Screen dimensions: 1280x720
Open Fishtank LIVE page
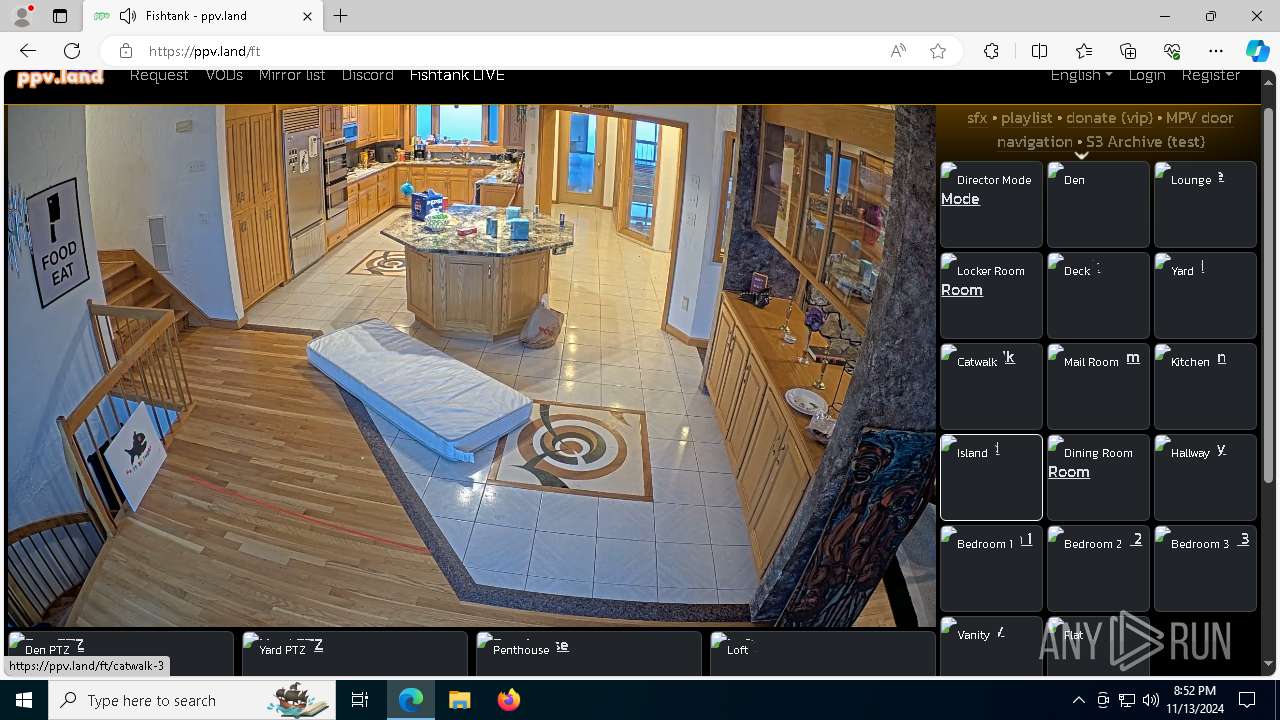pyautogui.click(x=457, y=75)
